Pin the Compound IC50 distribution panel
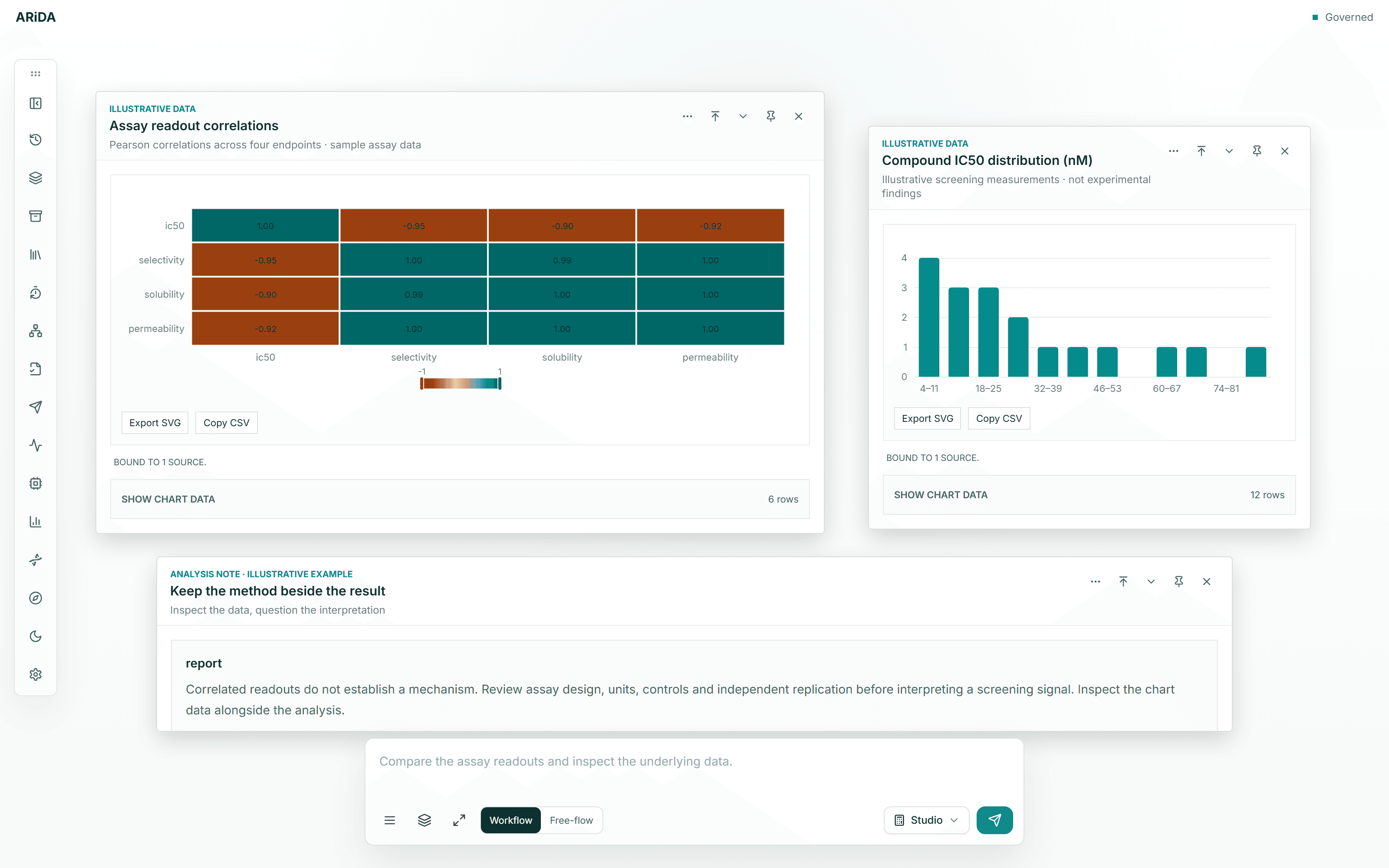 [x=1257, y=151]
